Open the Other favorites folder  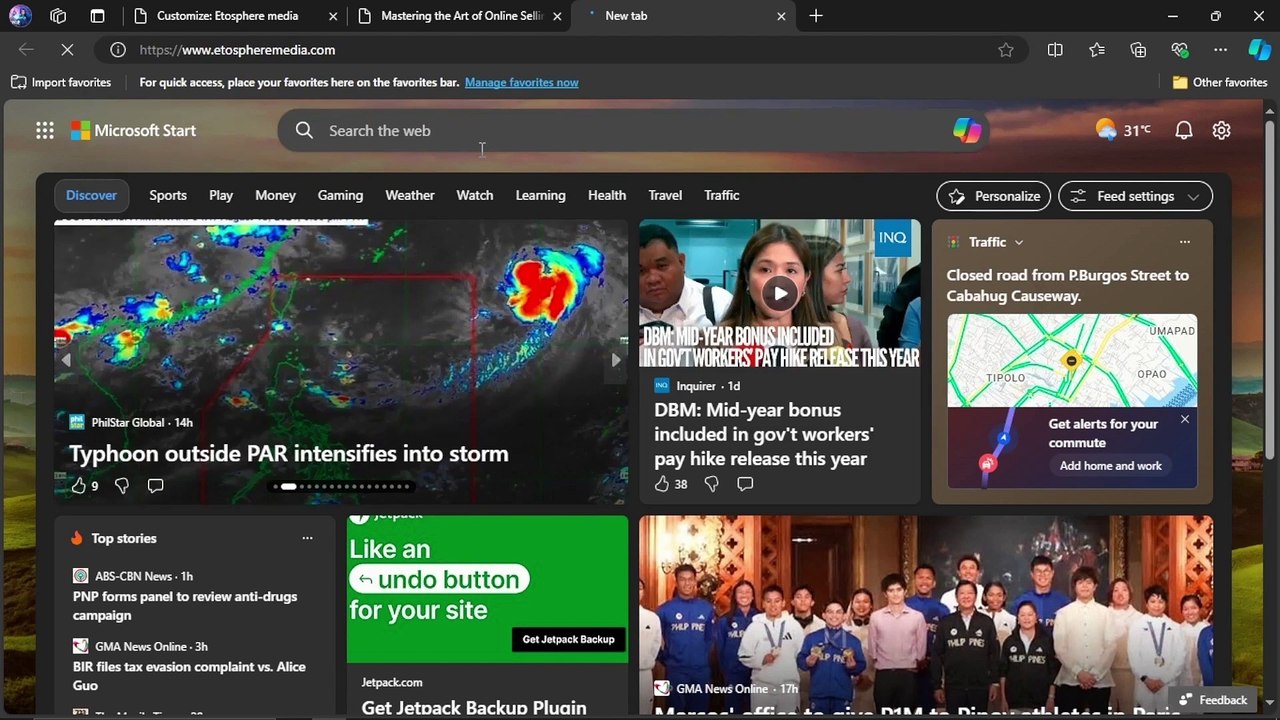1220,82
